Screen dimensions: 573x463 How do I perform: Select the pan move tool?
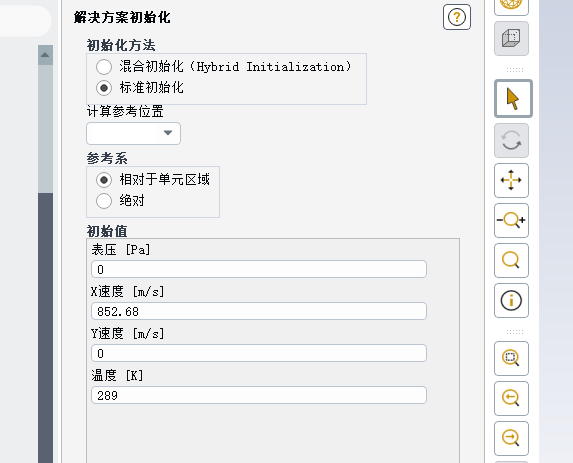point(511,180)
